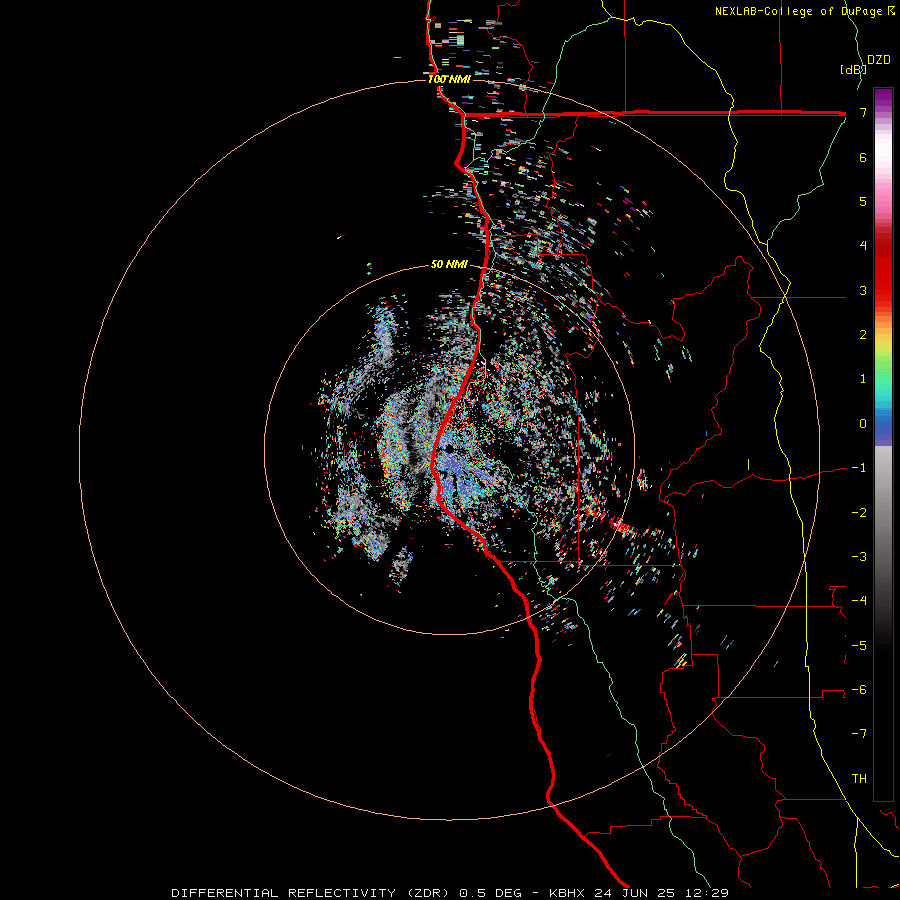Click the 50 NMI range ring label

[x=449, y=264]
